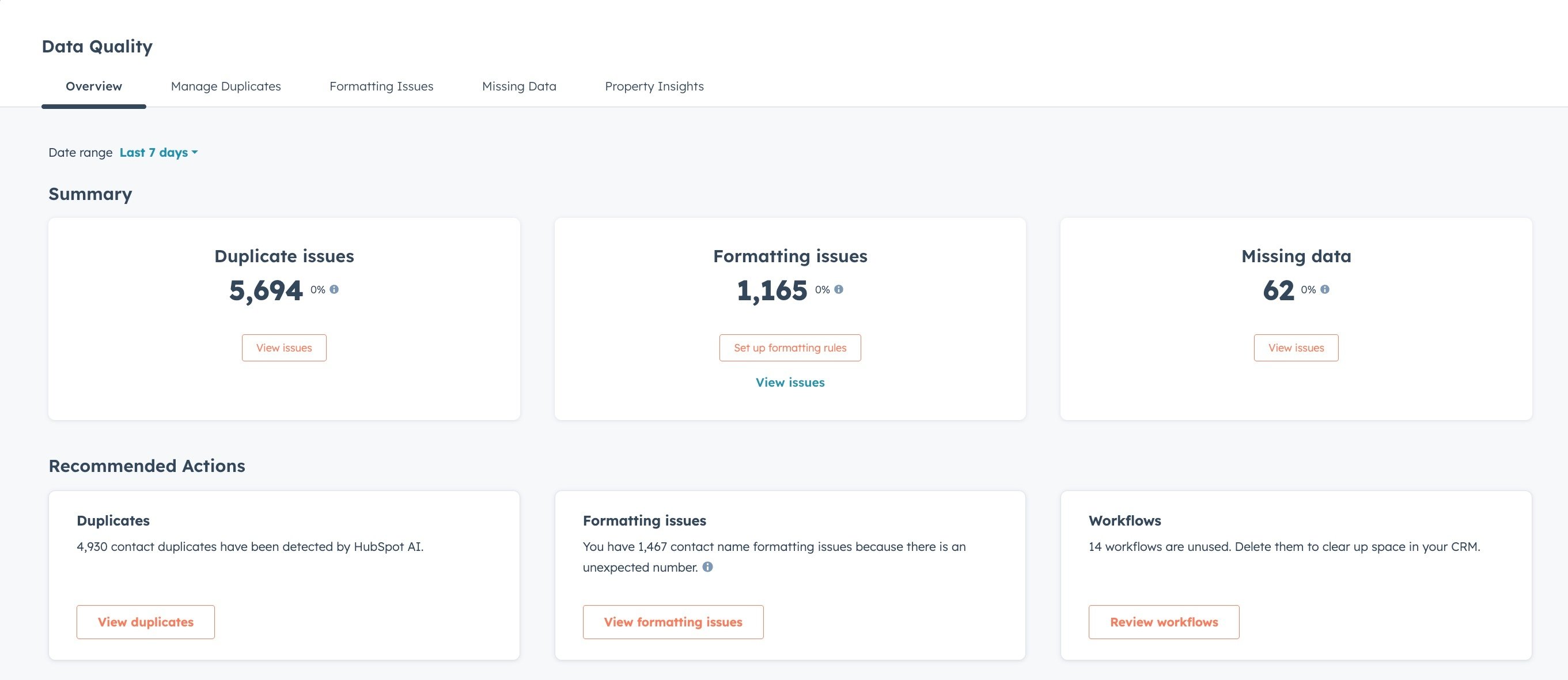This screenshot has height=680, width=1568.
Task: Click info icon beside Missing data percentage
Action: click(1325, 289)
